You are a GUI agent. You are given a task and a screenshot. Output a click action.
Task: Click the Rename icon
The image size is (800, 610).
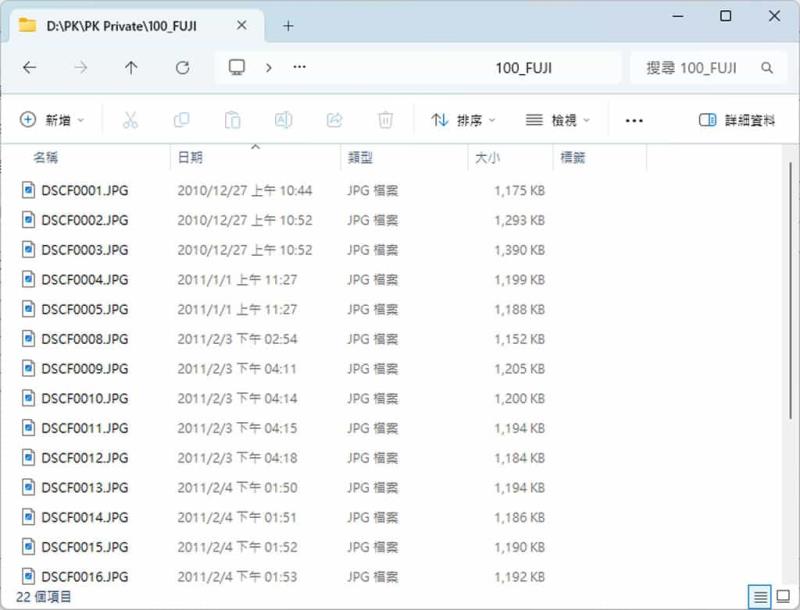coord(284,120)
